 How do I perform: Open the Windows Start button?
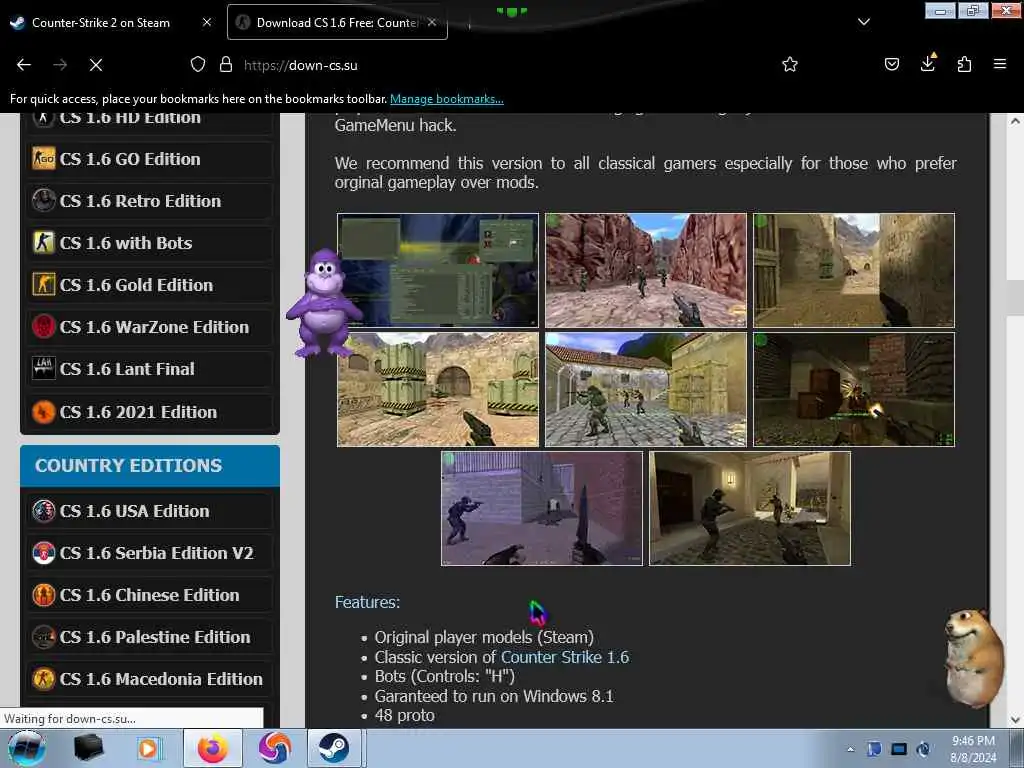(x=27, y=748)
